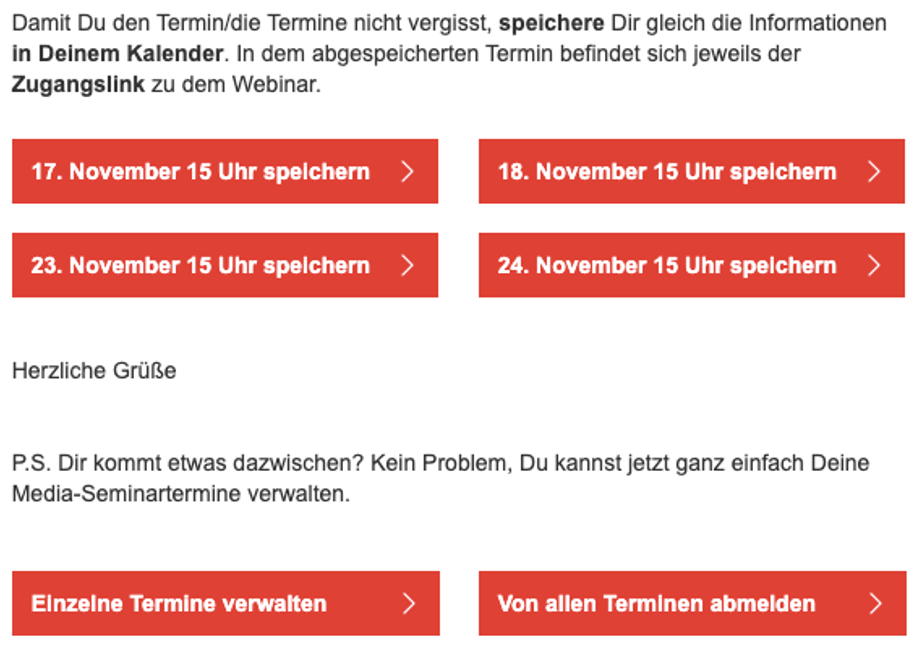Click the chevron arrow on the 18. November button
Viewport: 918px width, 650px height.
click(874, 172)
